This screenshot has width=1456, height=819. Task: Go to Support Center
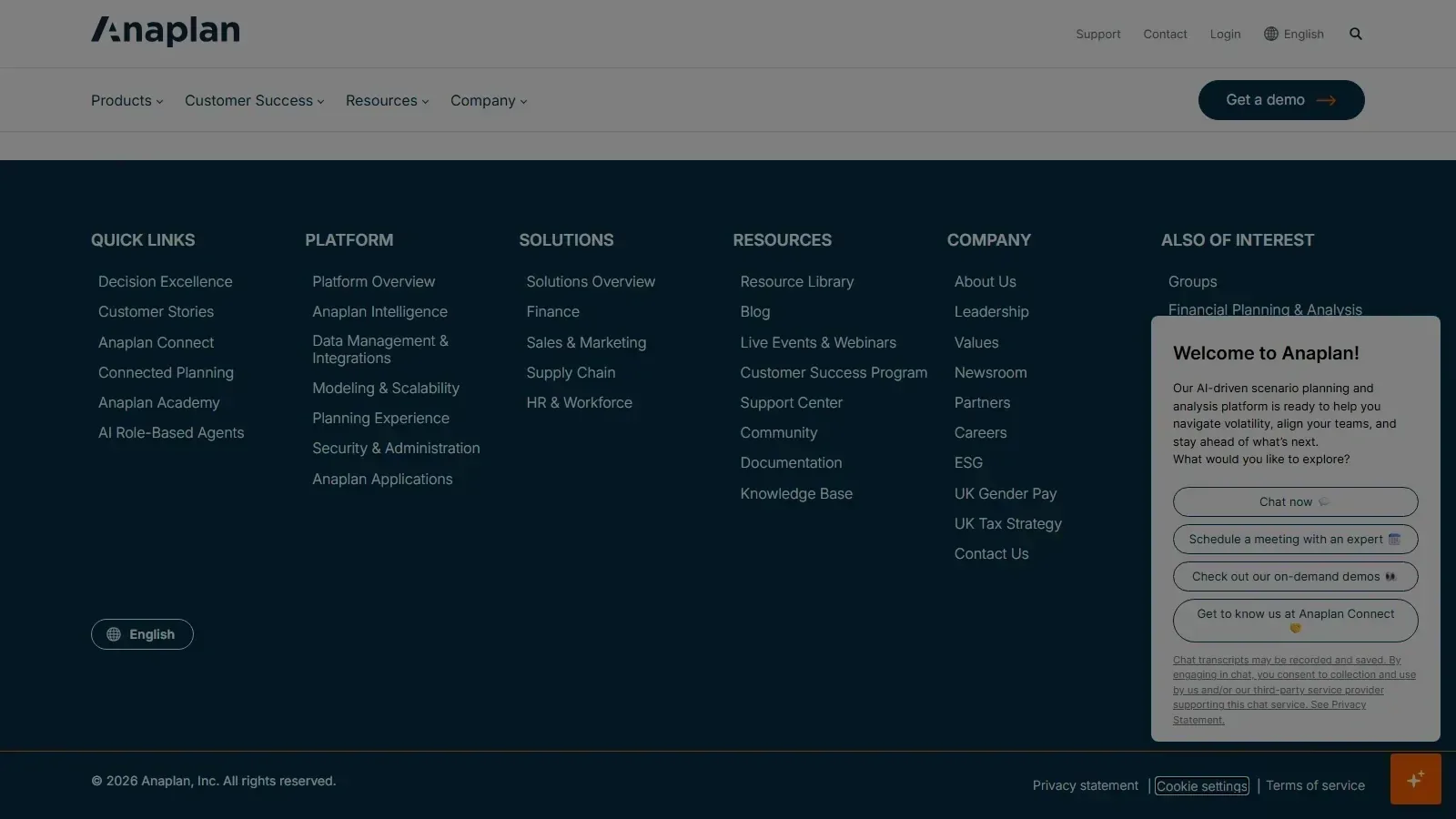pos(792,403)
